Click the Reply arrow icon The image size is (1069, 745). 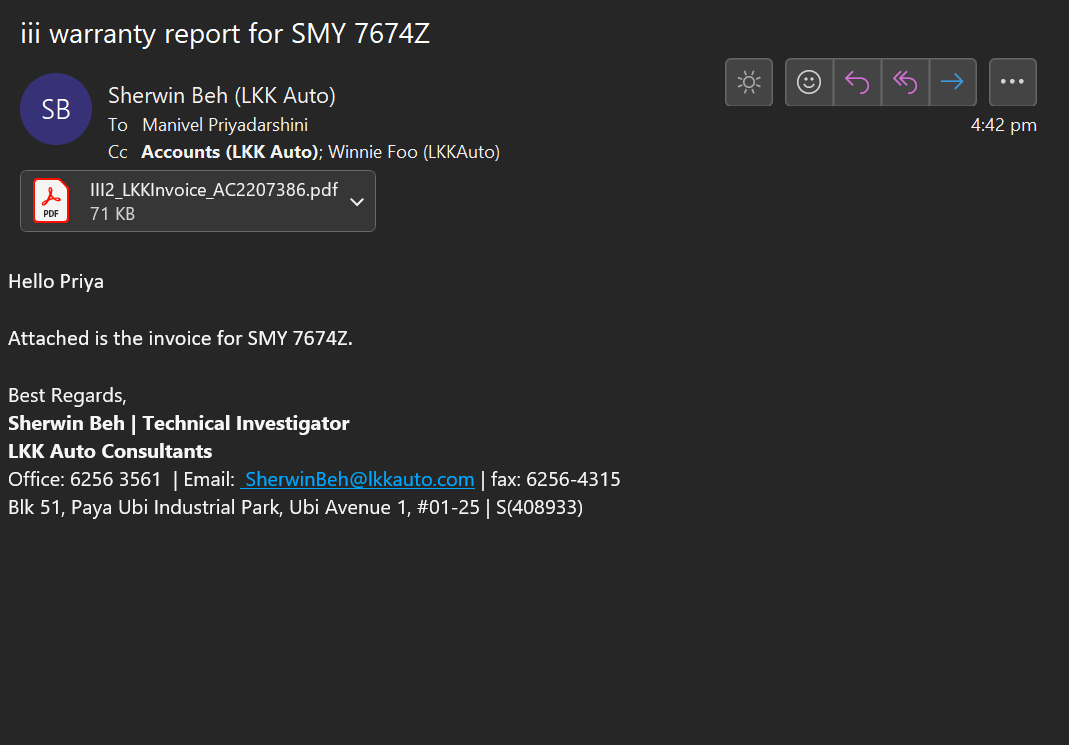pyautogui.click(x=857, y=82)
